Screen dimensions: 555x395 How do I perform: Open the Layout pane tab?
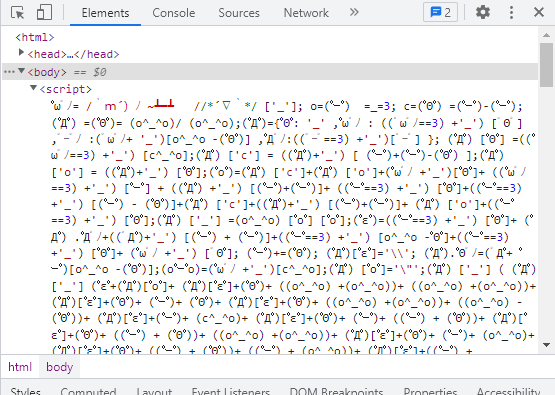pyautogui.click(x=154, y=391)
